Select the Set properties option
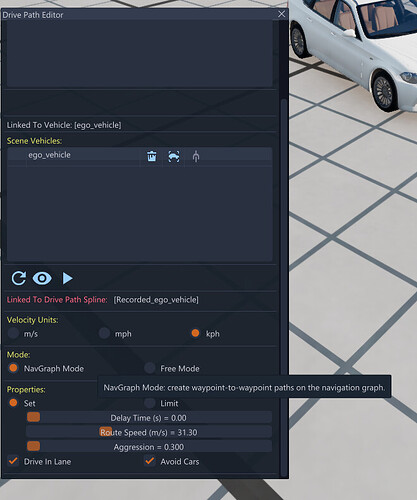Screen dimensions: 417x500 pos(13,403)
